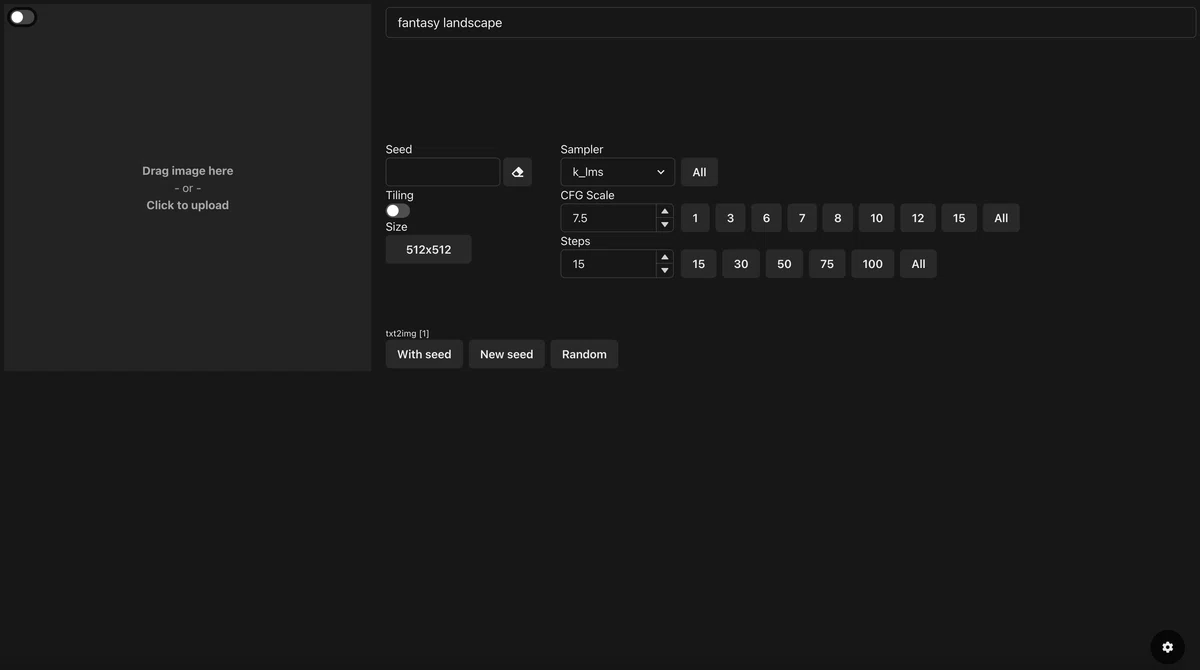The height and width of the screenshot is (670, 1200).
Task: Set Steps preset to 50
Action: [x=784, y=264]
